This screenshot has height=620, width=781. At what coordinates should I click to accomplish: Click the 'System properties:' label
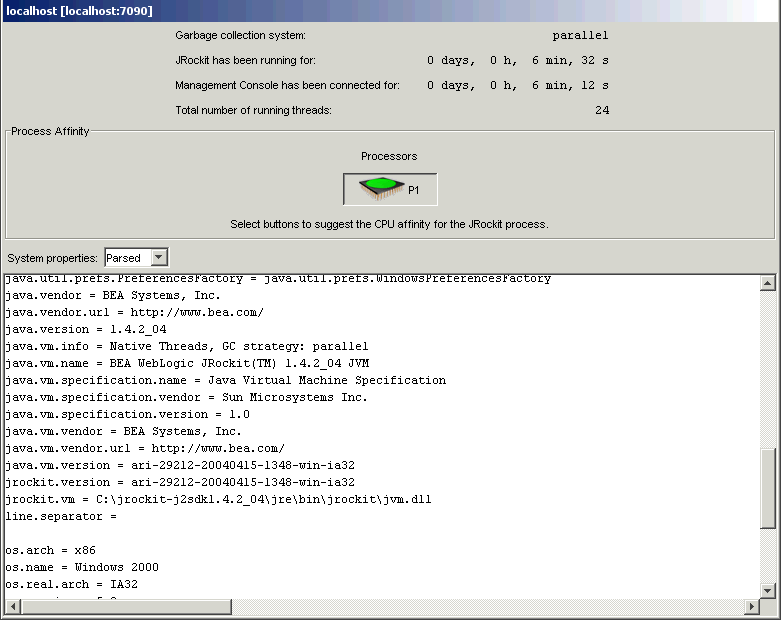point(52,258)
